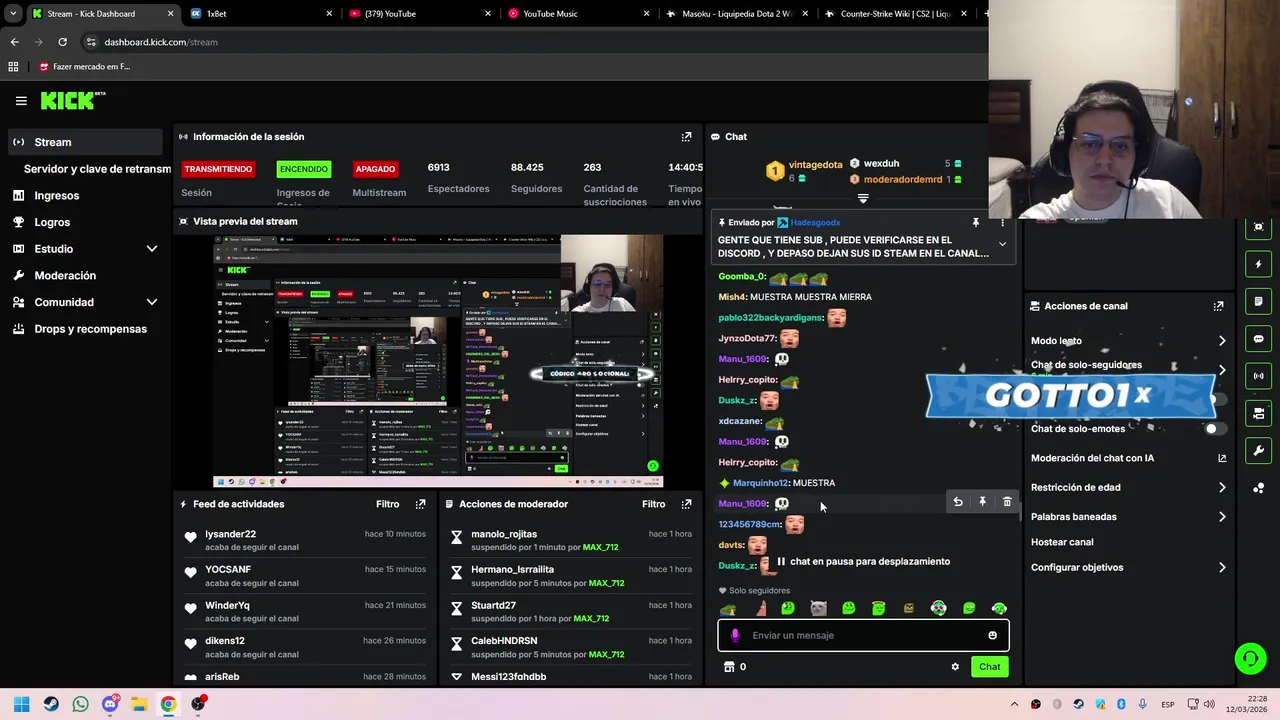Screen dimensions: 1280x720
Task: Open Servidor y clave de retransmisión
Action: pos(97,169)
